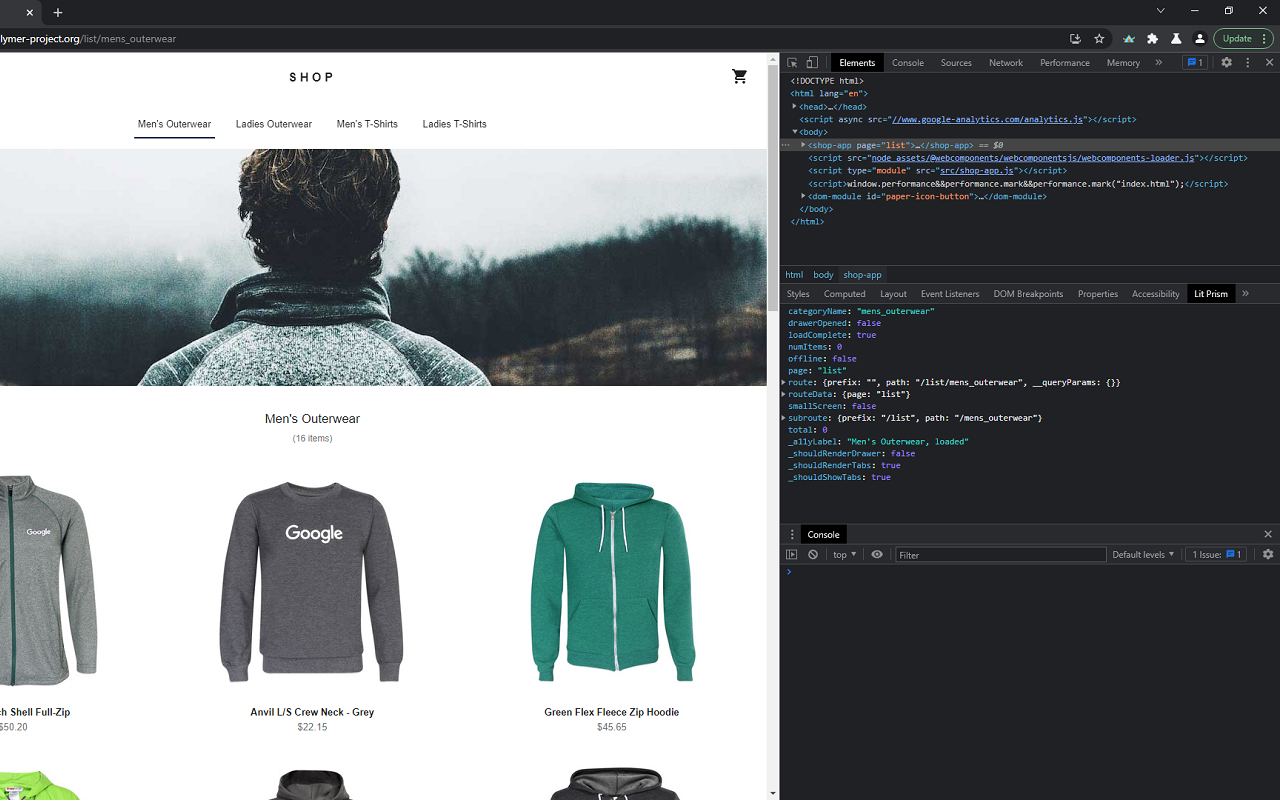This screenshot has width=1280, height=800.
Task: Open the Accessibility pane
Action: point(1156,294)
